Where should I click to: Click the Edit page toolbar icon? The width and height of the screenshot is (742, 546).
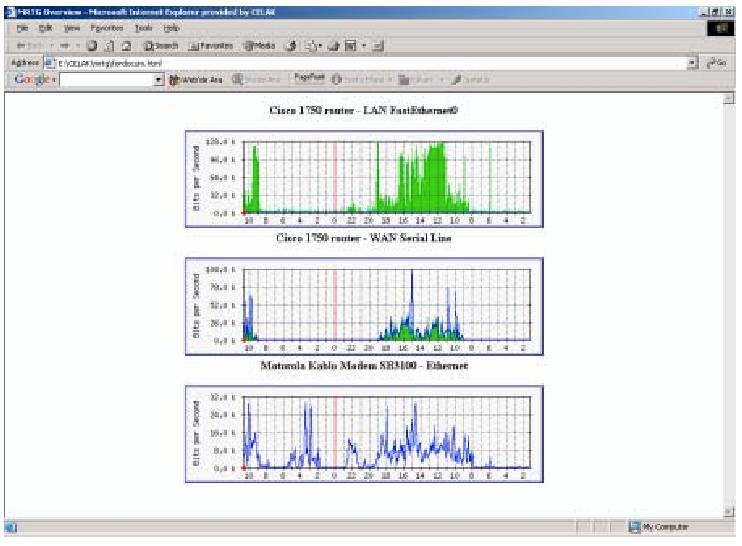pos(351,46)
